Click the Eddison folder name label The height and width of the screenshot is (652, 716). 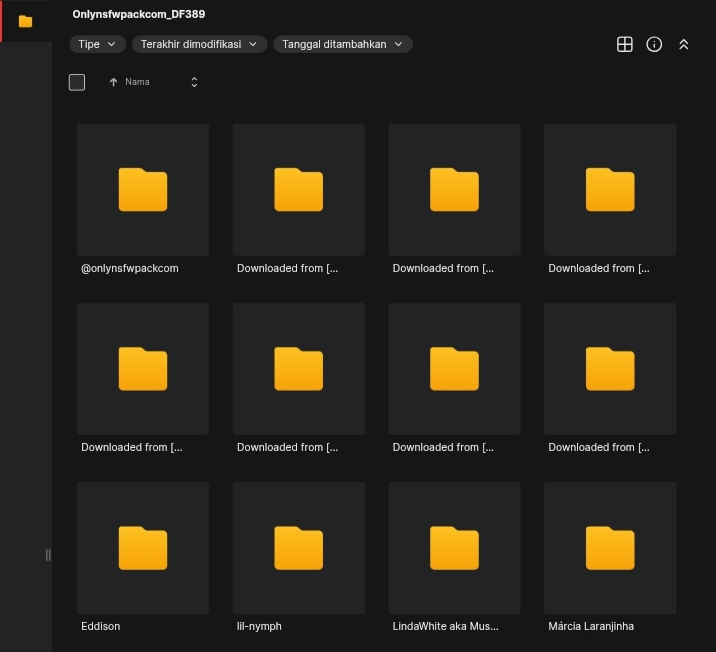point(101,626)
